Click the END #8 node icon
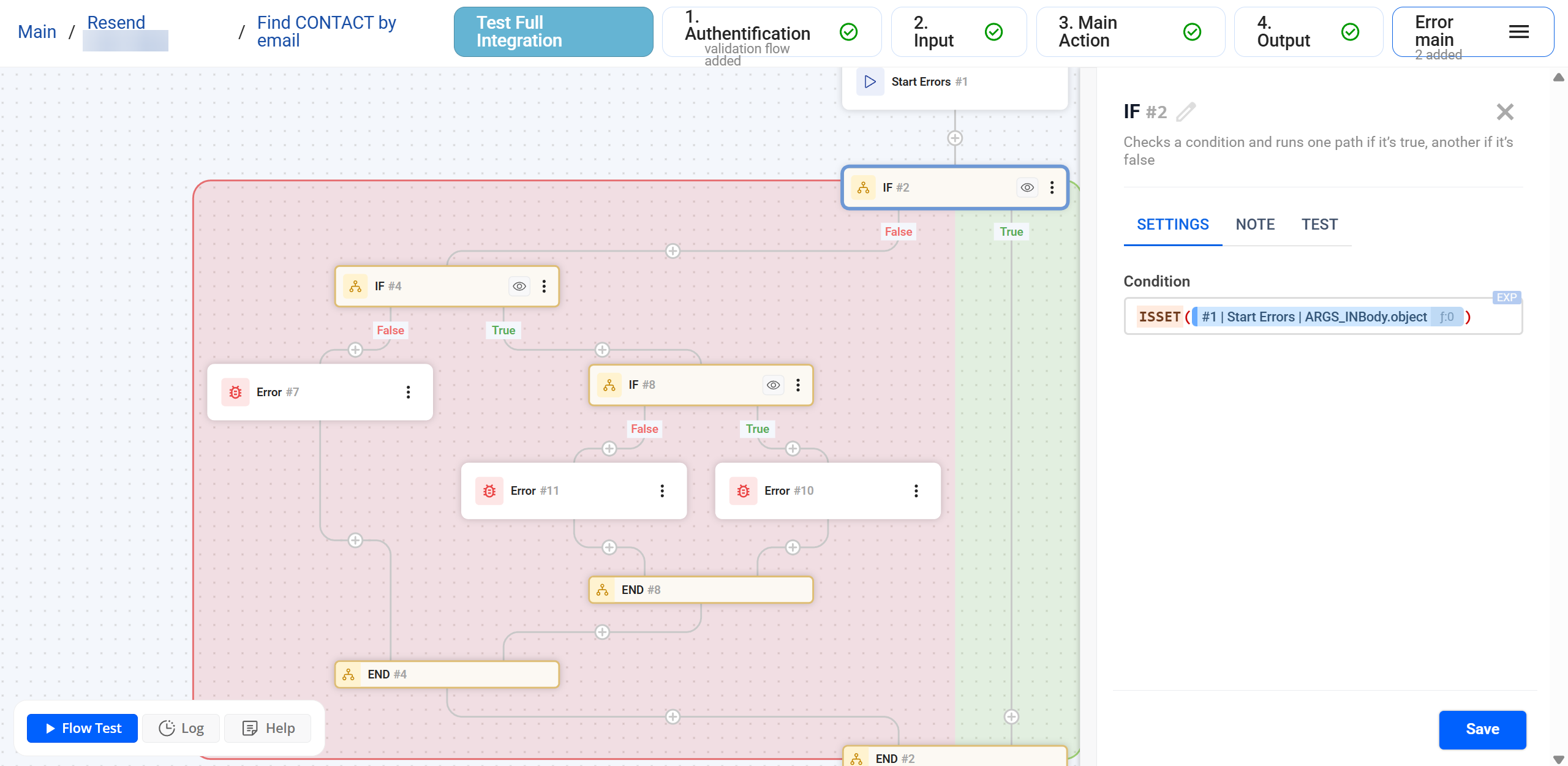 [603, 590]
